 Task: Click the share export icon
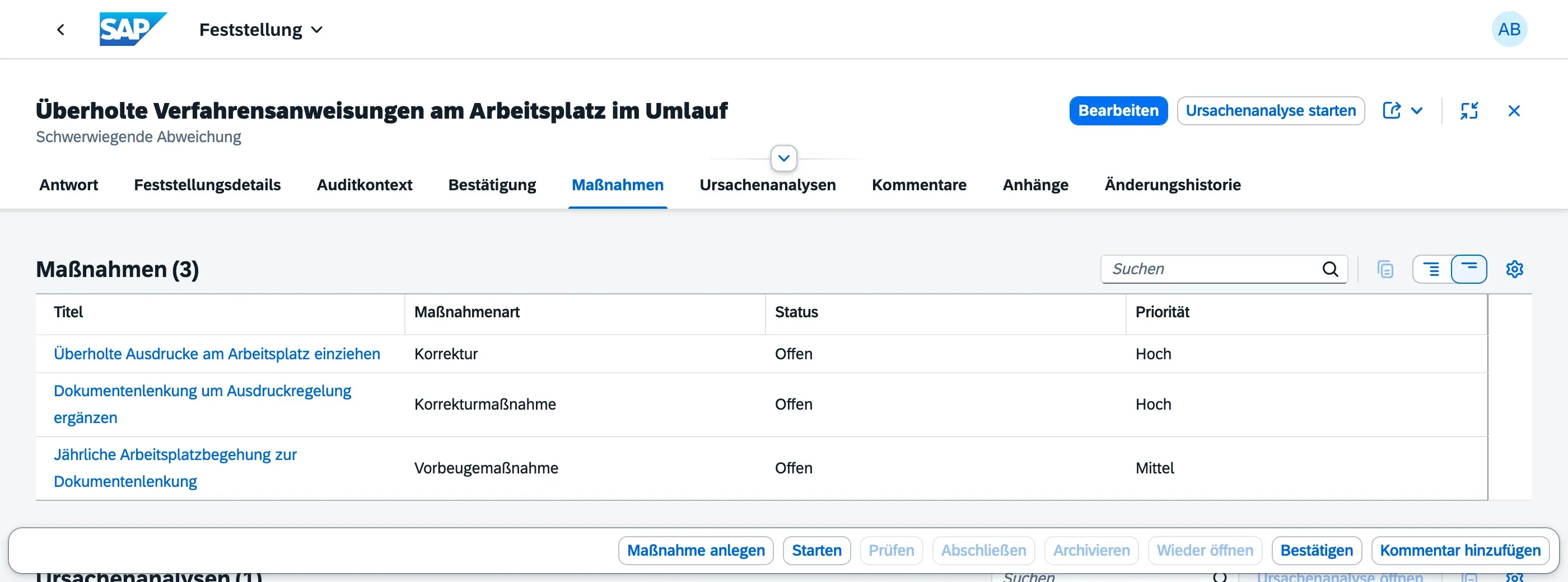(1392, 111)
